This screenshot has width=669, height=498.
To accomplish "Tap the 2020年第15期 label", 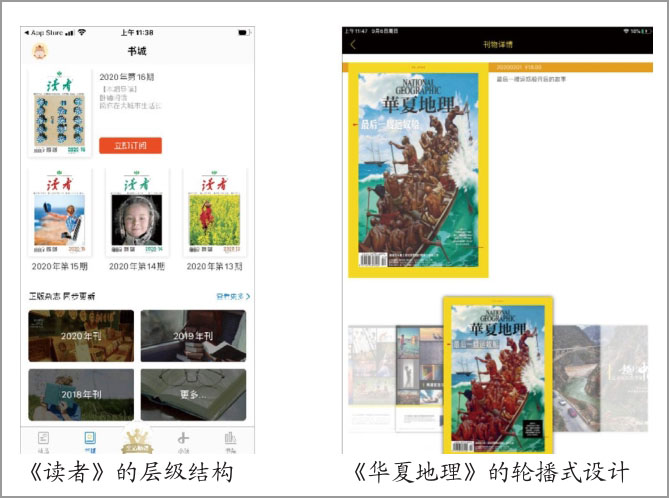I will [x=60, y=267].
